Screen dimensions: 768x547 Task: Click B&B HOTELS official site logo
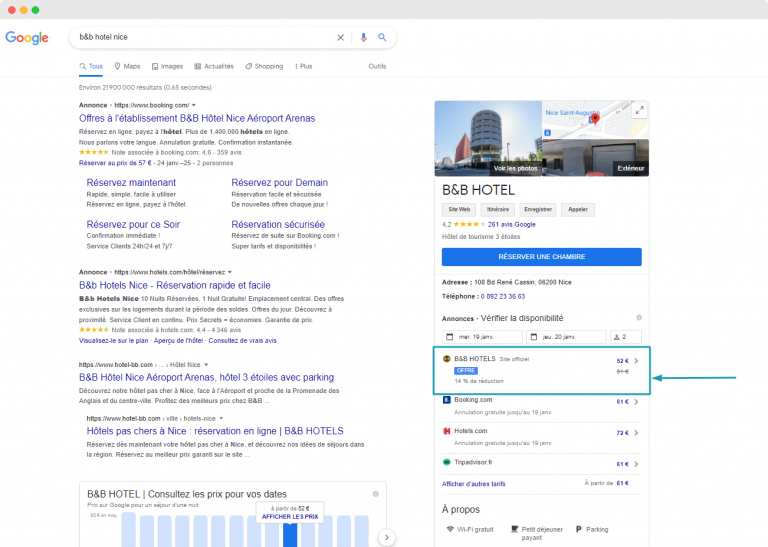[x=447, y=358]
